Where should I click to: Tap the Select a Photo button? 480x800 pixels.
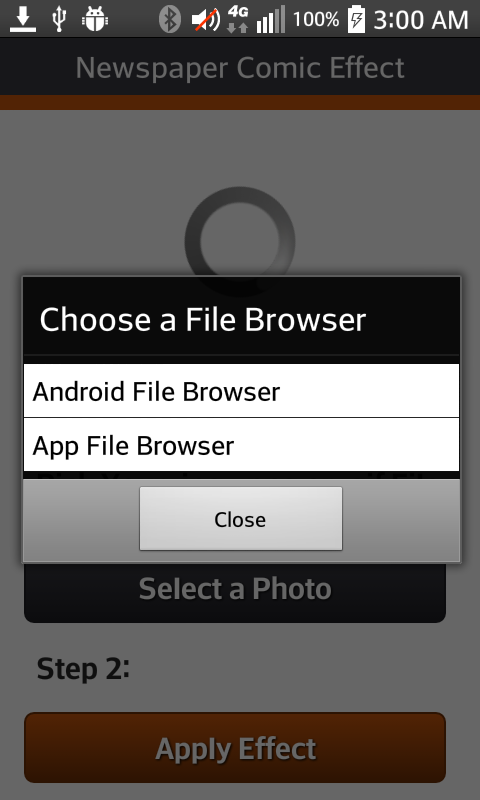tap(235, 591)
